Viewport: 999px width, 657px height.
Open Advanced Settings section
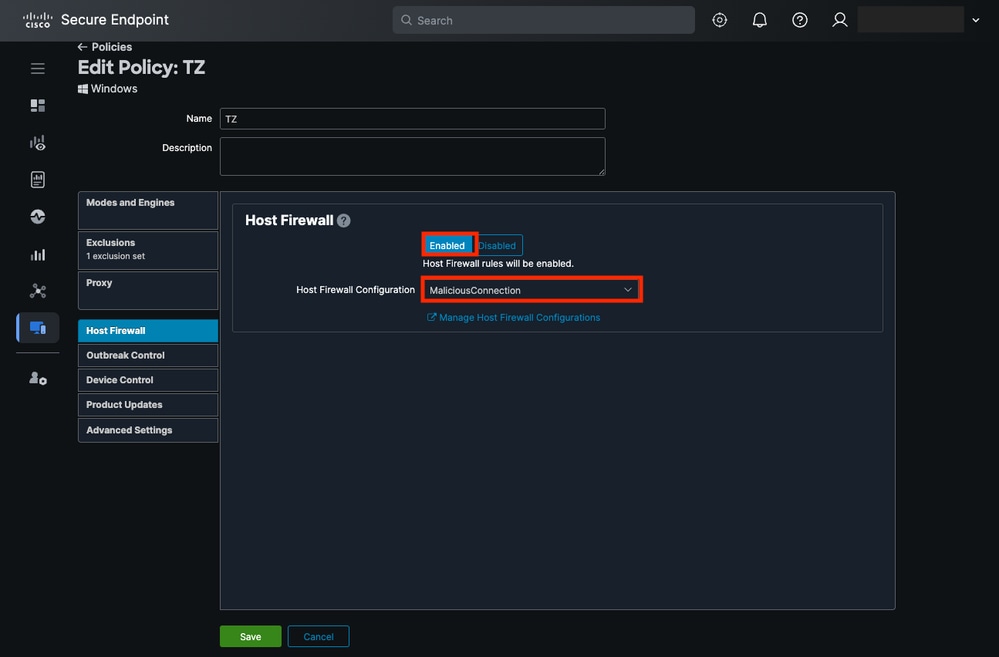click(148, 430)
